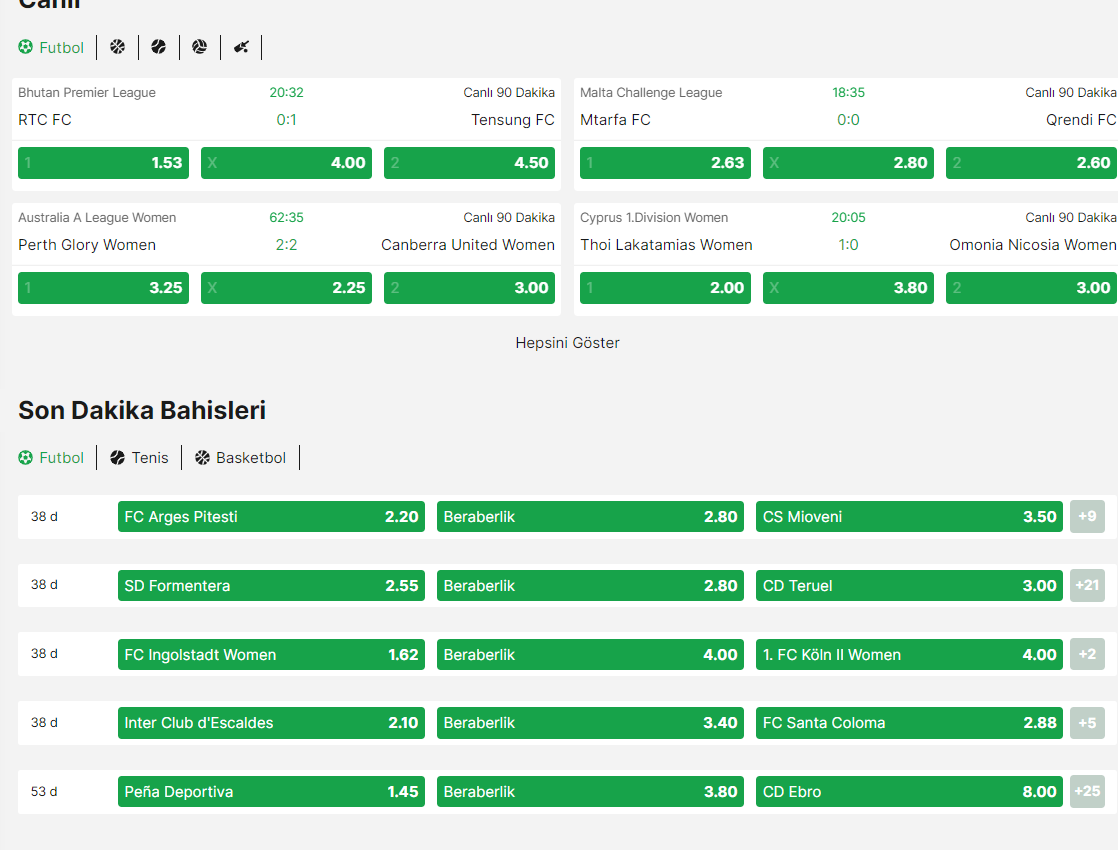Select the volleyball icon in live sports
This screenshot has width=1118, height=850.
[200, 47]
